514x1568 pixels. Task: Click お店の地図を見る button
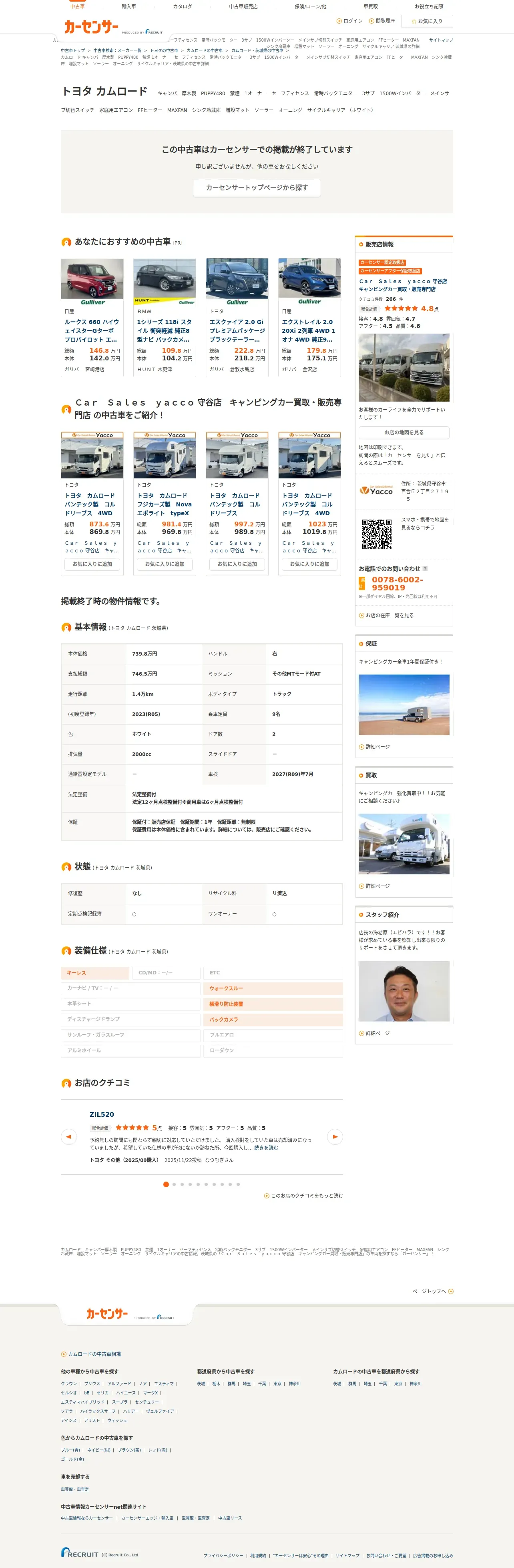(x=404, y=432)
